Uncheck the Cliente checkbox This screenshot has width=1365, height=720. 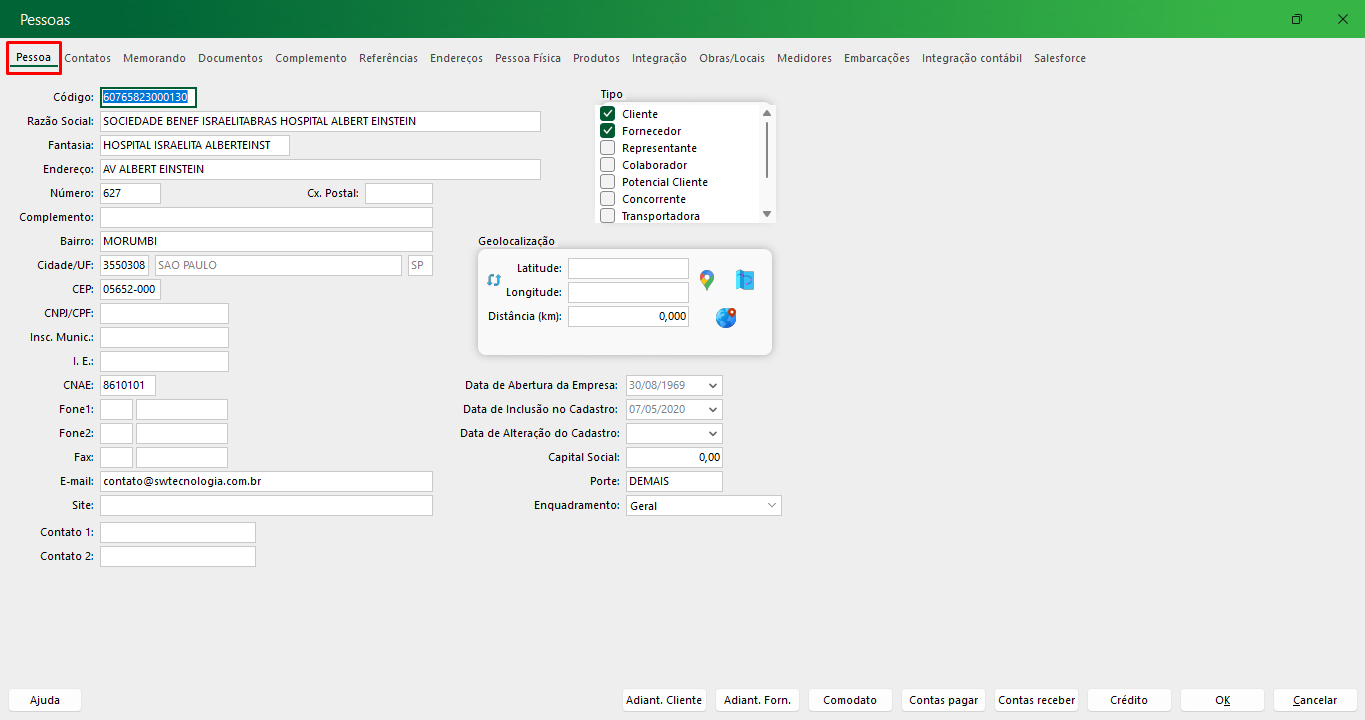[607, 114]
